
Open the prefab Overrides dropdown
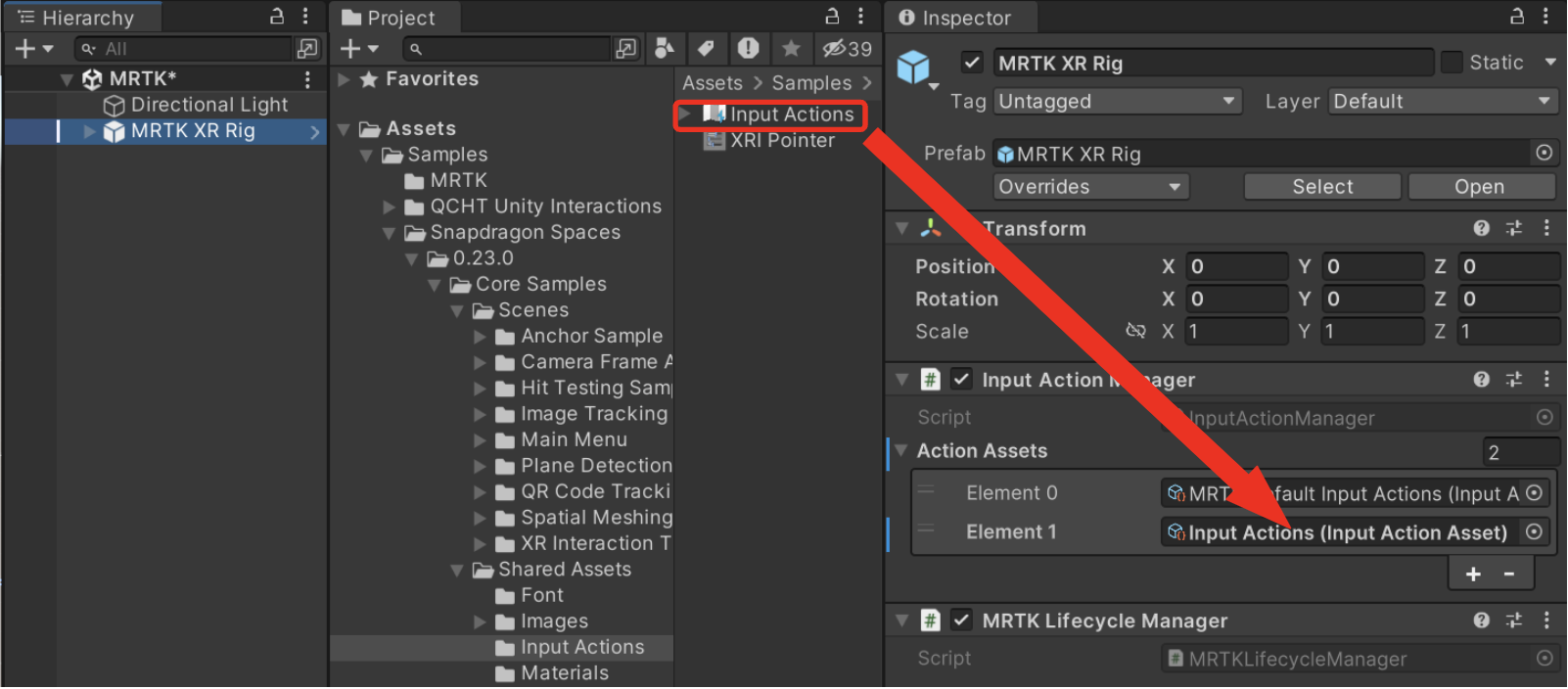coord(1090,187)
